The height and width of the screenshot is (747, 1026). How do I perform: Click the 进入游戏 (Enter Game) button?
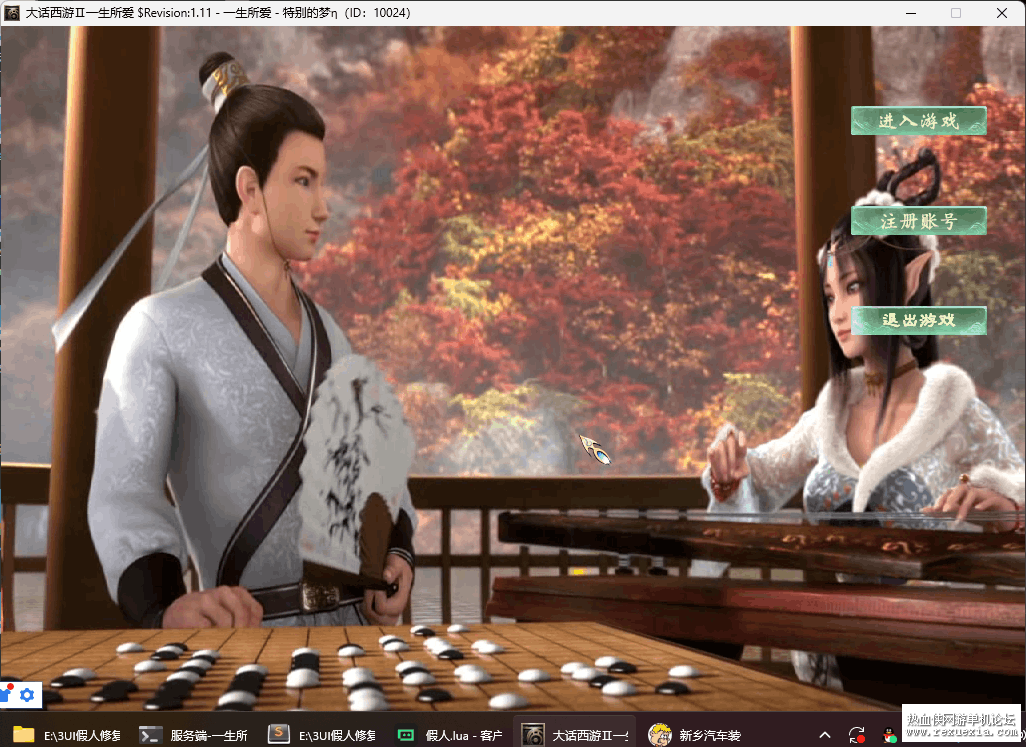tap(919, 121)
